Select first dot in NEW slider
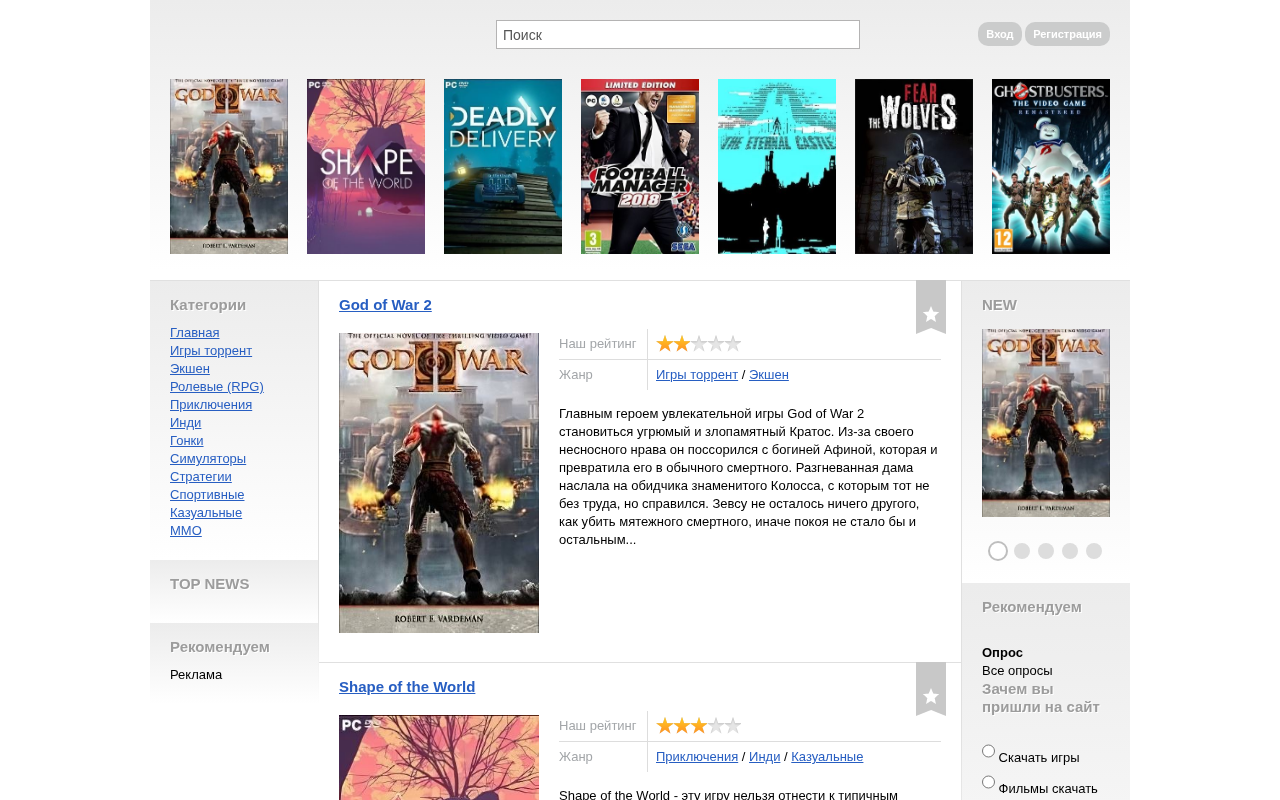The height and width of the screenshot is (800, 1280). pyautogui.click(x=998, y=551)
